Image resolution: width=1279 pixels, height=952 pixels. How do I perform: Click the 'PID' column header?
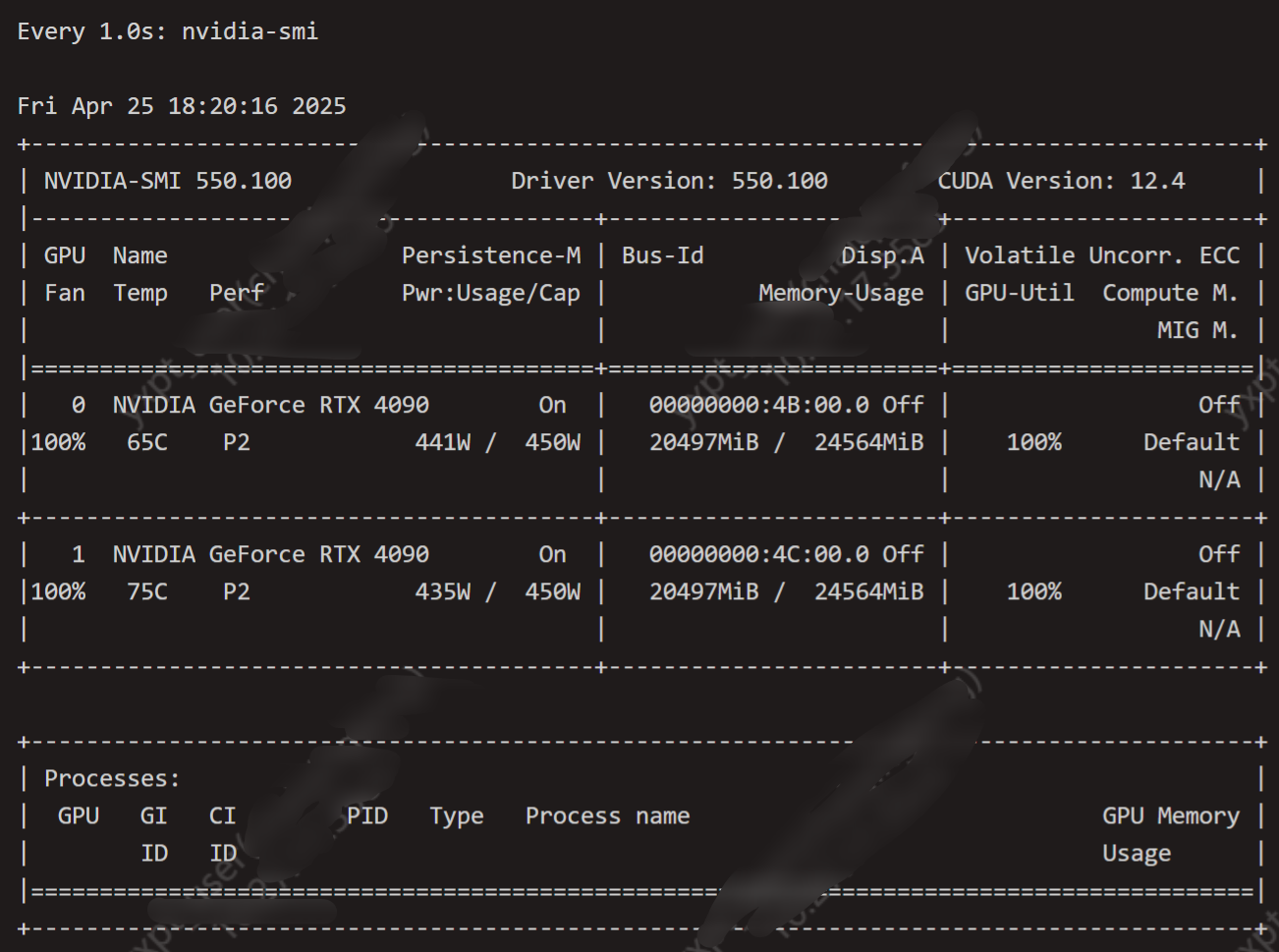pos(367,815)
